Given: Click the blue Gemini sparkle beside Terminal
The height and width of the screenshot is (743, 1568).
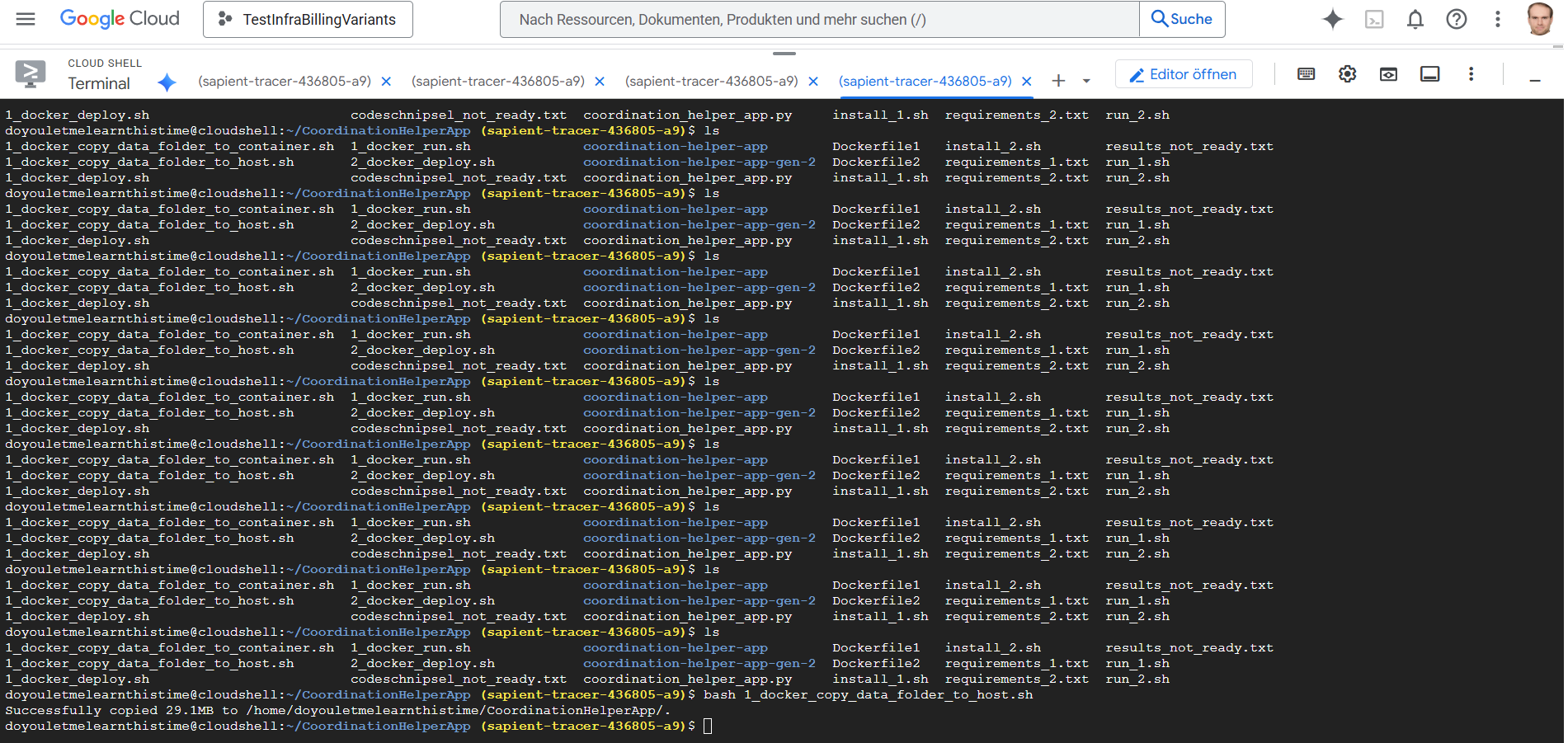Looking at the screenshot, I should coord(167,82).
